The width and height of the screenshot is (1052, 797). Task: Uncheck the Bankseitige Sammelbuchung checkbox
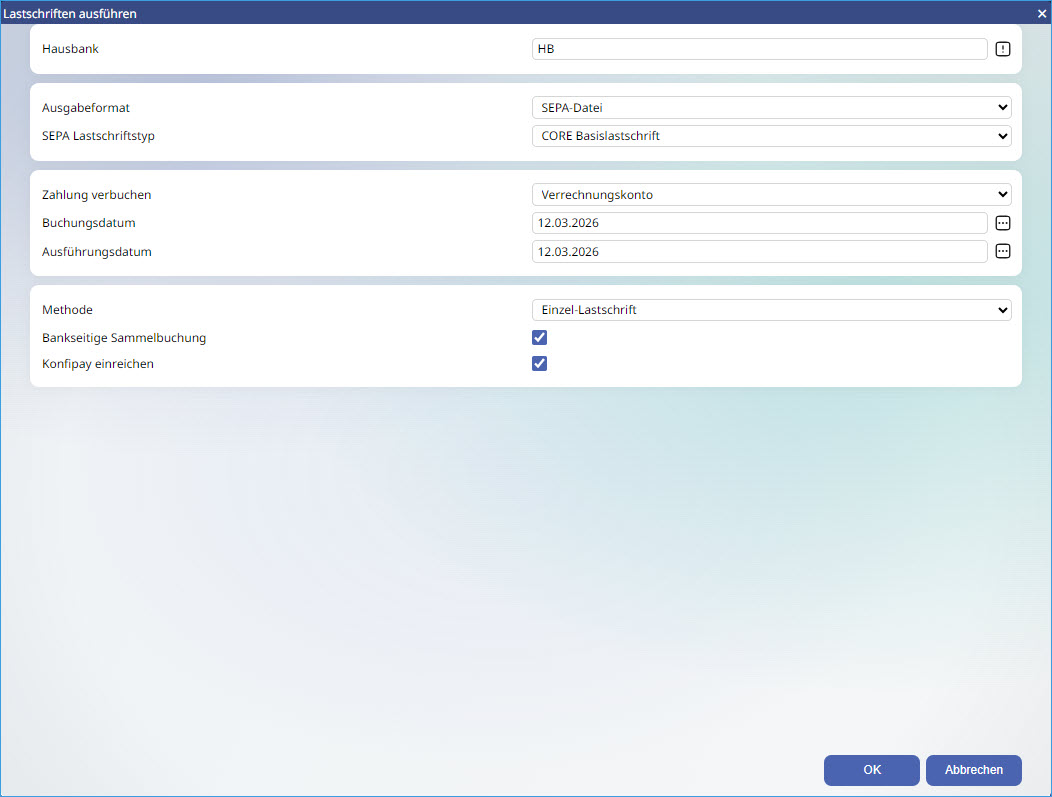click(540, 338)
